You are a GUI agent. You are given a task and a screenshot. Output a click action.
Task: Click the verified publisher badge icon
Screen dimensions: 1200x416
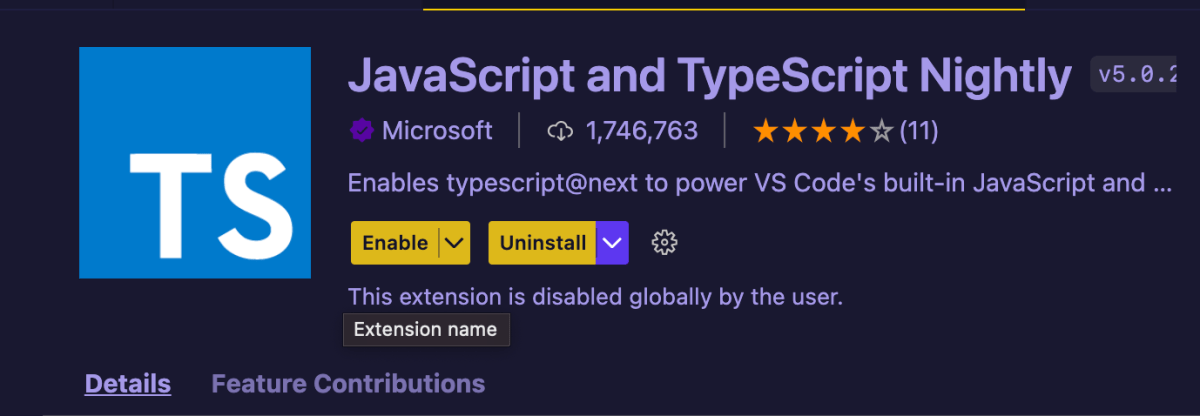tap(361, 131)
